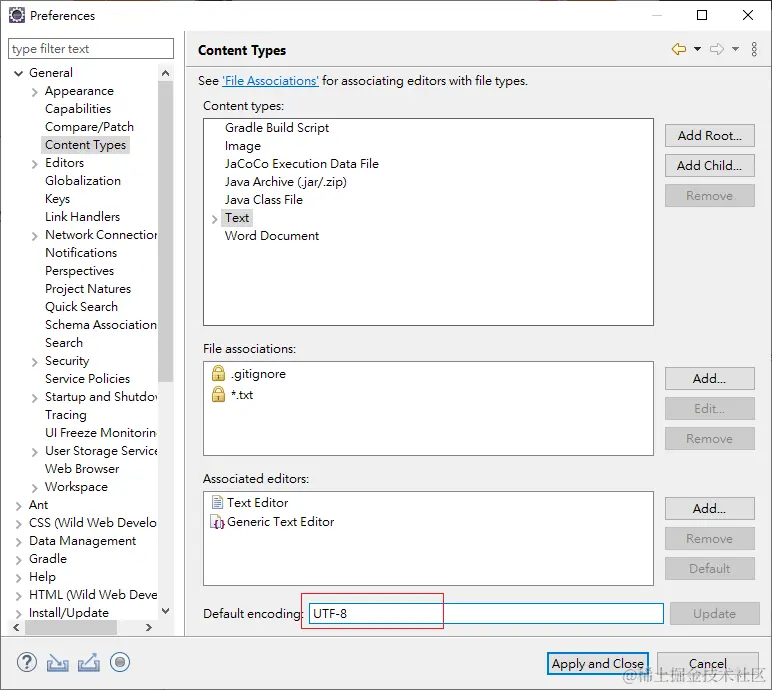Select Quick Search in the tree

coord(81,307)
